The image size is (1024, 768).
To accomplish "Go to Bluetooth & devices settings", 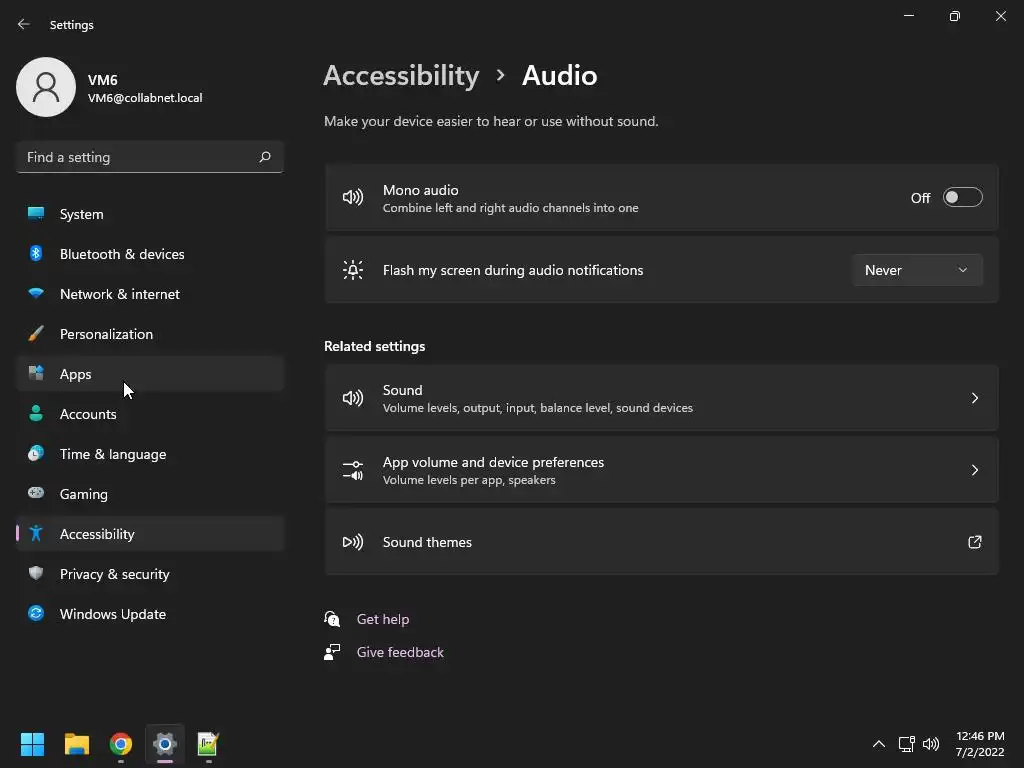I will [x=122, y=254].
